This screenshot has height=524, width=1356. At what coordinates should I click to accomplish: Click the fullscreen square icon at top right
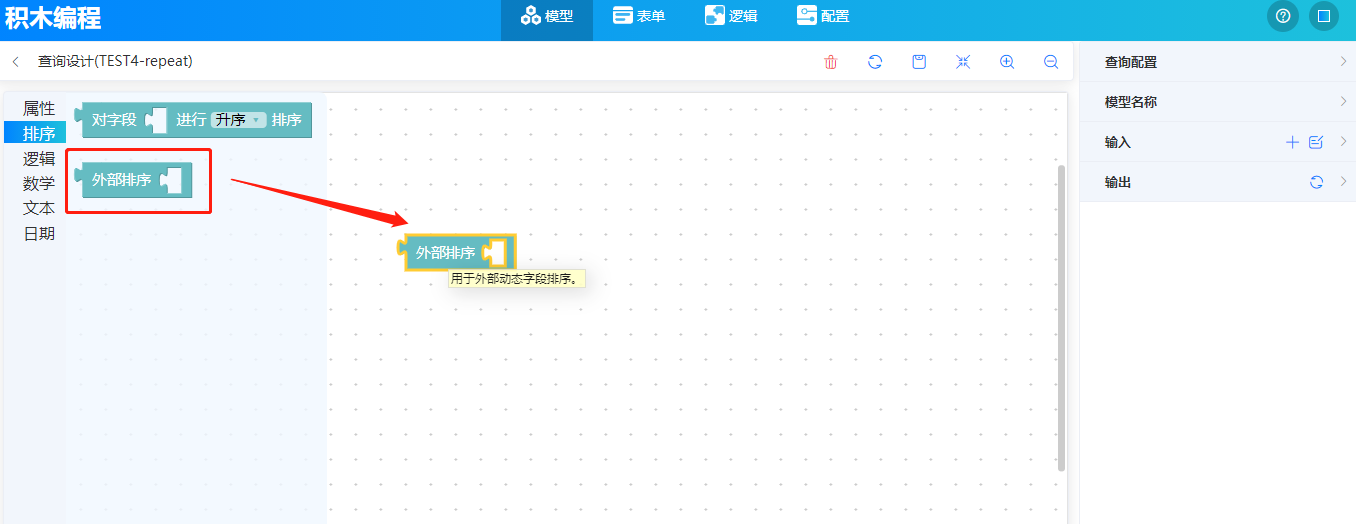[x=1324, y=16]
